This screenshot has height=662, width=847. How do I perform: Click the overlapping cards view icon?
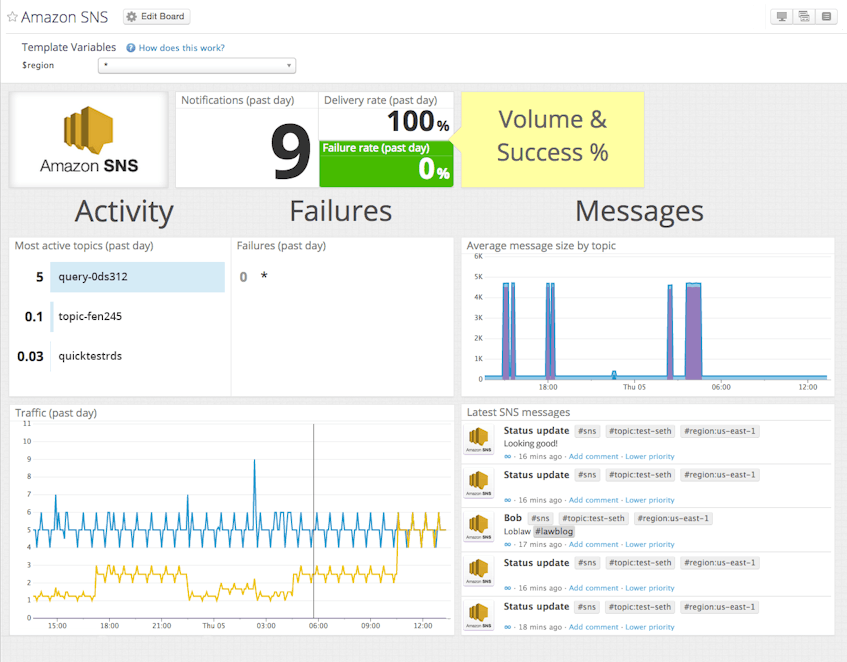click(x=804, y=17)
